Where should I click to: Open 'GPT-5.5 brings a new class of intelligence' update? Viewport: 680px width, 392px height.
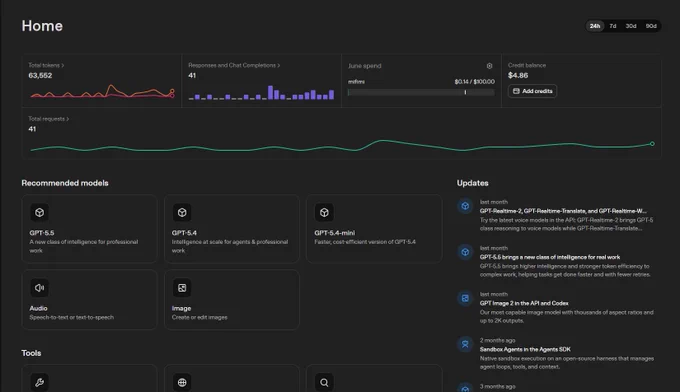point(549,257)
